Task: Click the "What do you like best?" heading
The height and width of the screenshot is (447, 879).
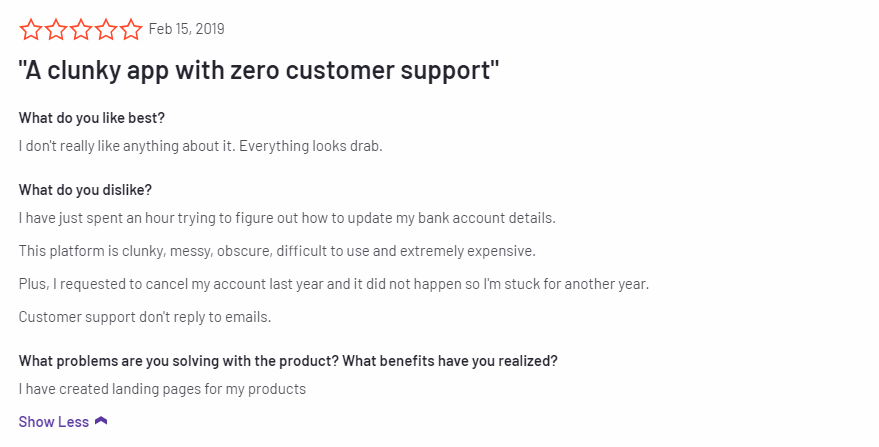Action: (92, 118)
